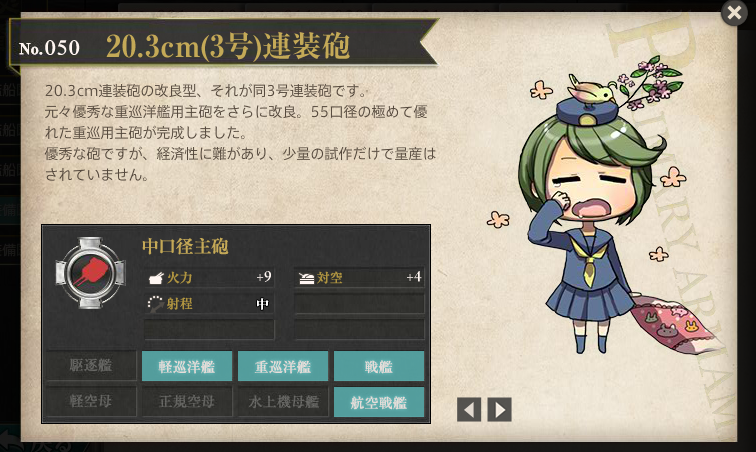
Task: Select the 航空戦艦 ship type tile
Action: click(378, 402)
